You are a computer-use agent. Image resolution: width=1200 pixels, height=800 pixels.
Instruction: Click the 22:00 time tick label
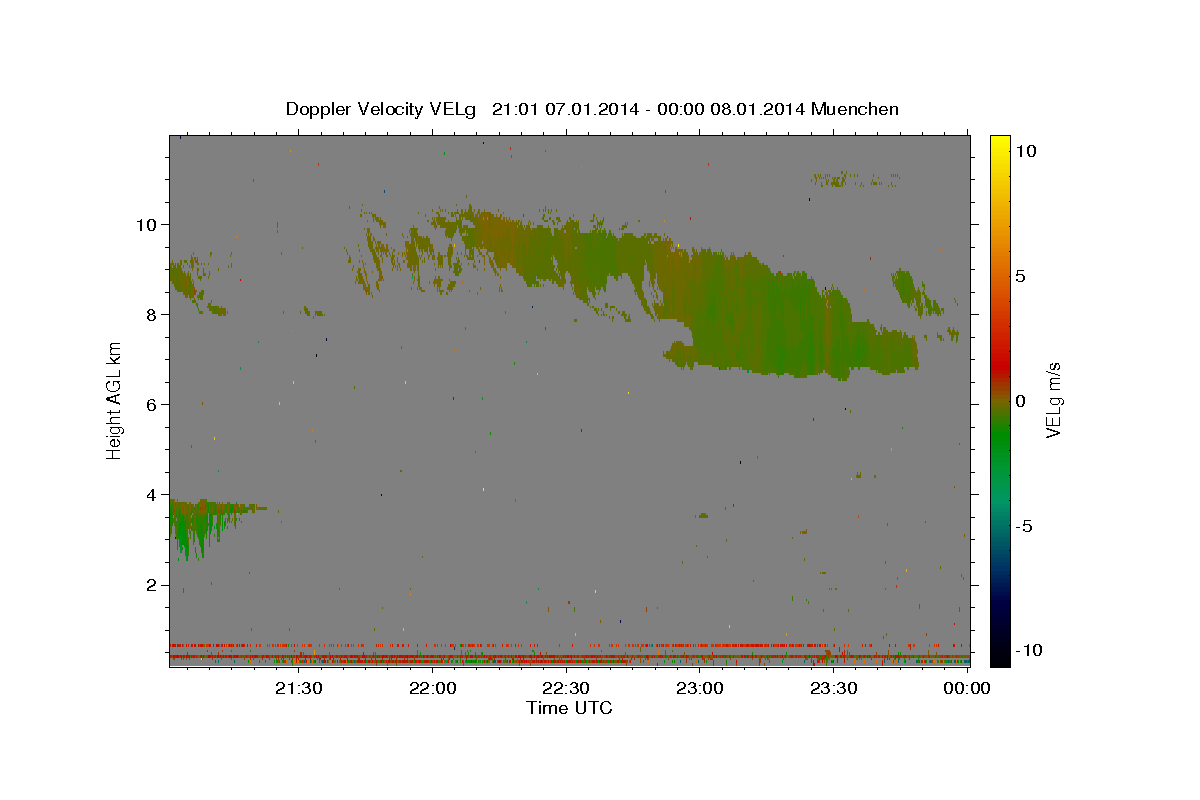click(432, 688)
